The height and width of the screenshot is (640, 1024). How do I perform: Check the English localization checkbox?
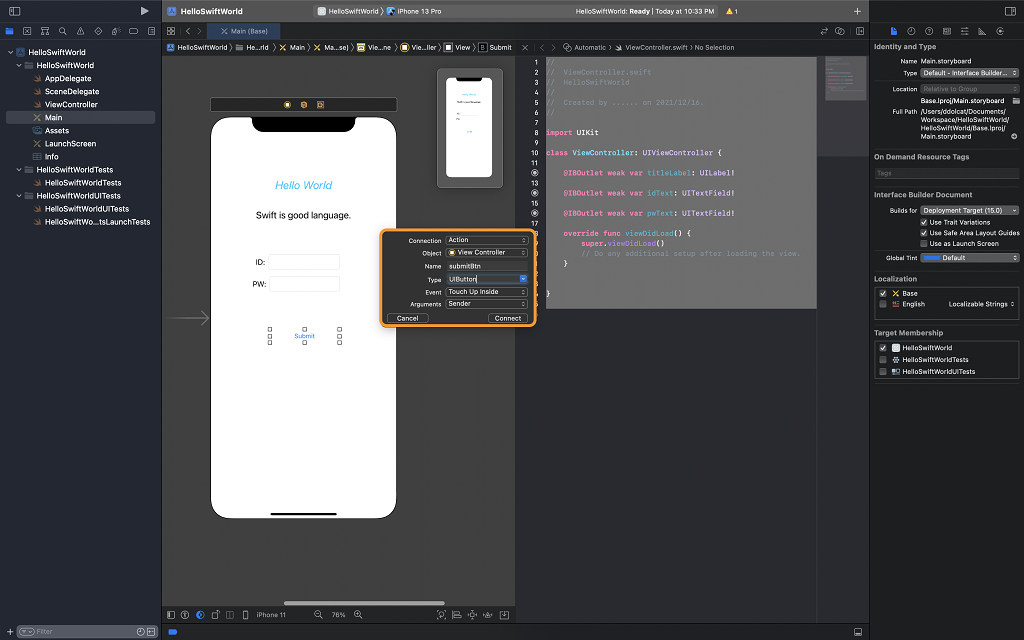[x=882, y=304]
